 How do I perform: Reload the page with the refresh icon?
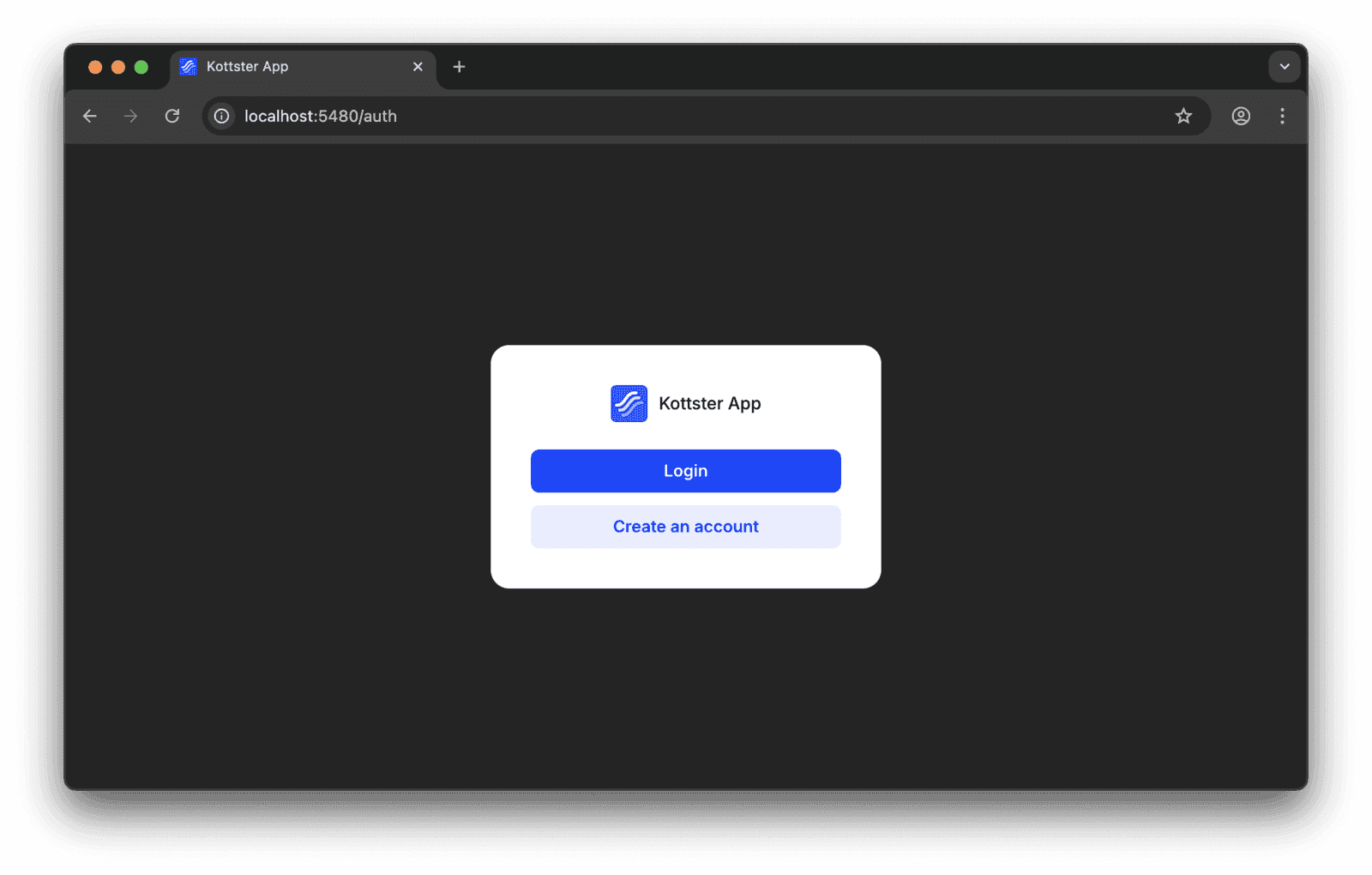click(172, 116)
